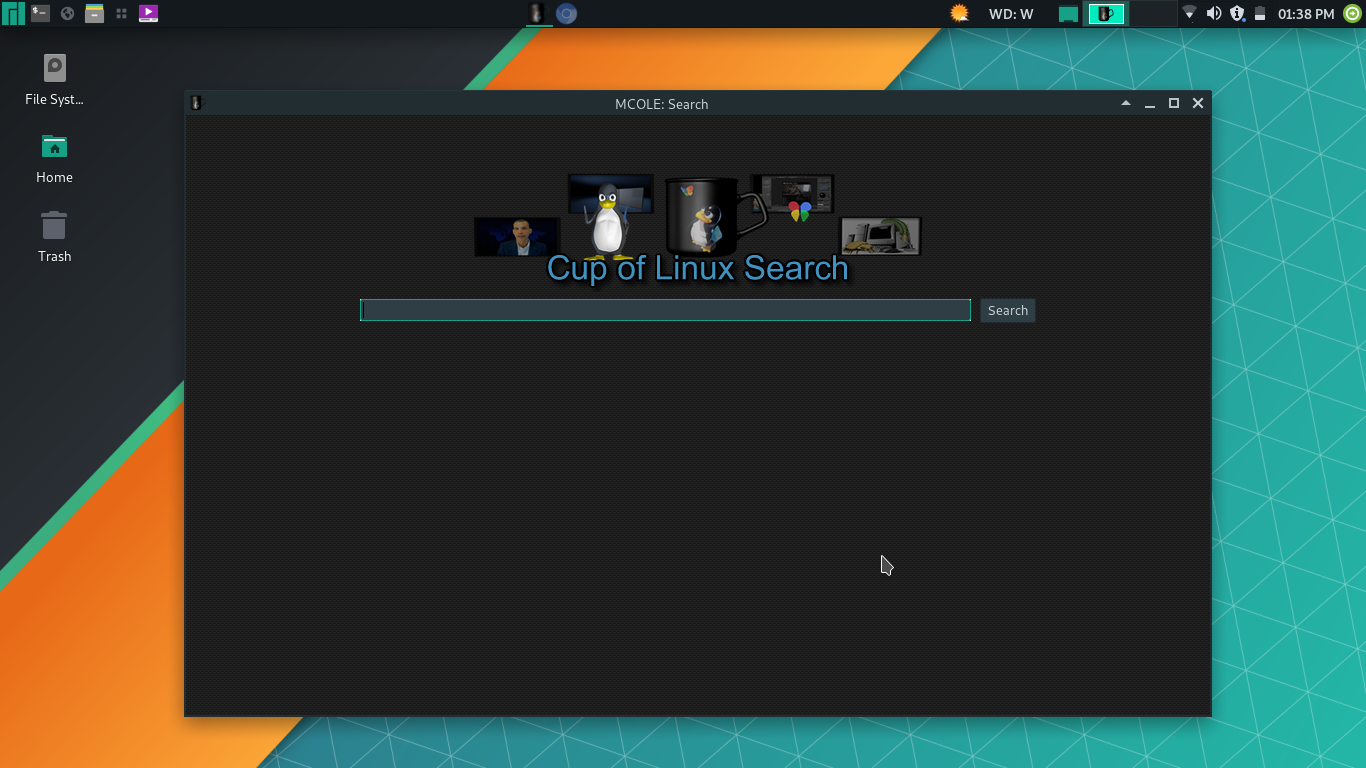Open the Wi-Fi network indicator
This screenshot has width=1366, height=768.
1189,14
